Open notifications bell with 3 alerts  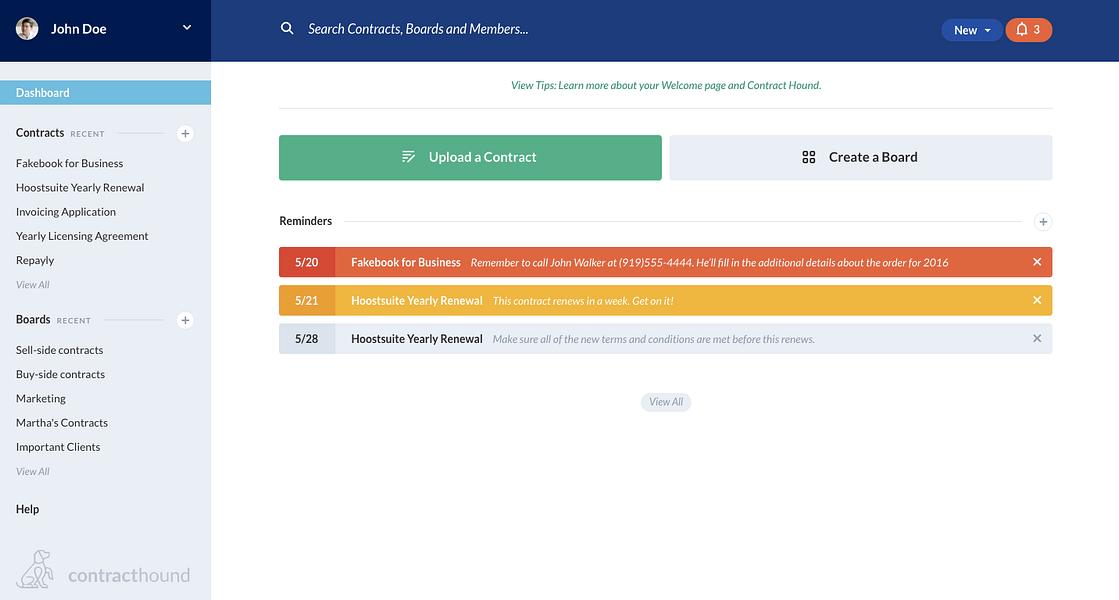coord(1028,30)
